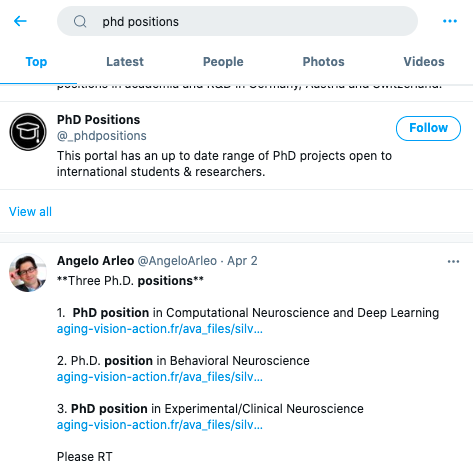
Task: Open the Apr 2 tweet timestamp
Action: [242, 261]
